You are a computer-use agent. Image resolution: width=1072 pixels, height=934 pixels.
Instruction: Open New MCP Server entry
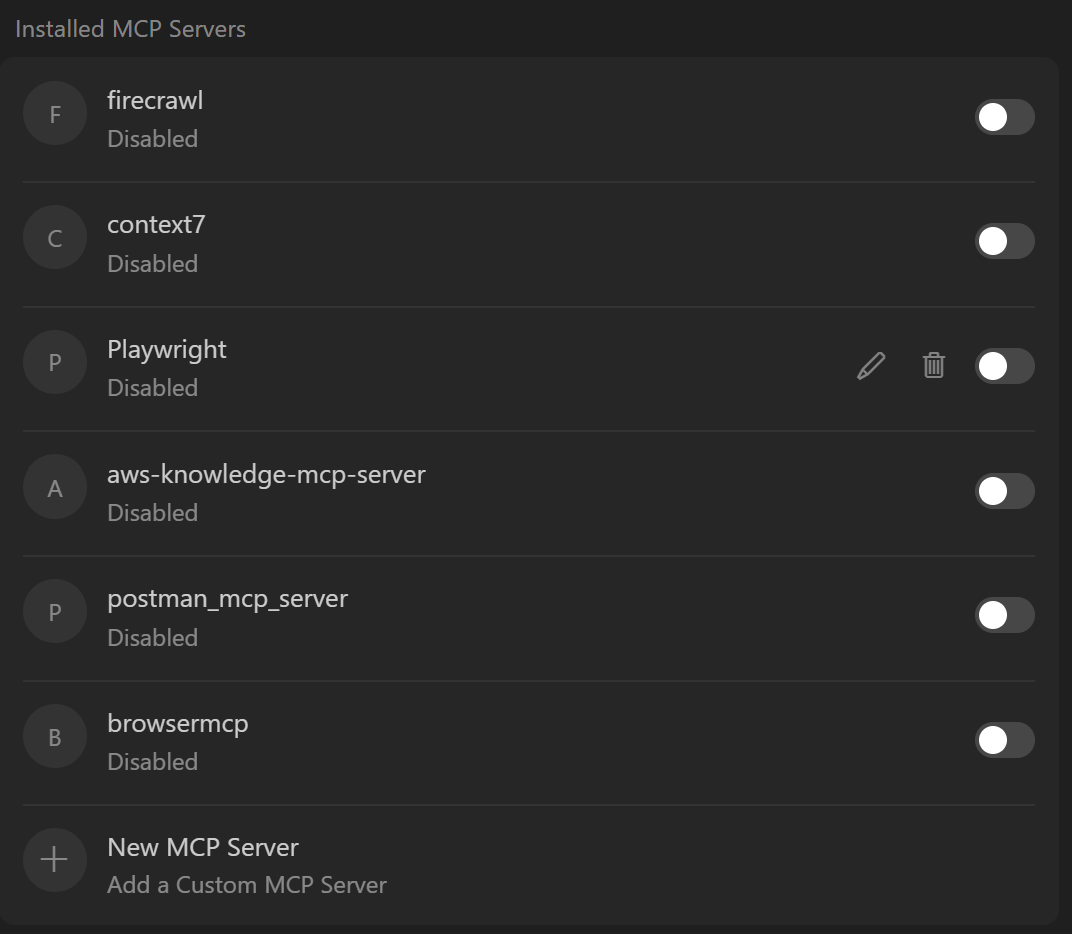pyautogui.click(x=528, y=865)
